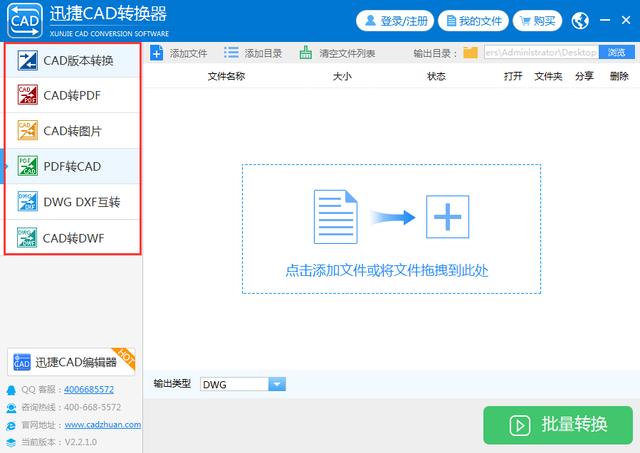Click 添加文件 toolbar text
The width and height of the screenshot is (640, 453).
point(189,53)
